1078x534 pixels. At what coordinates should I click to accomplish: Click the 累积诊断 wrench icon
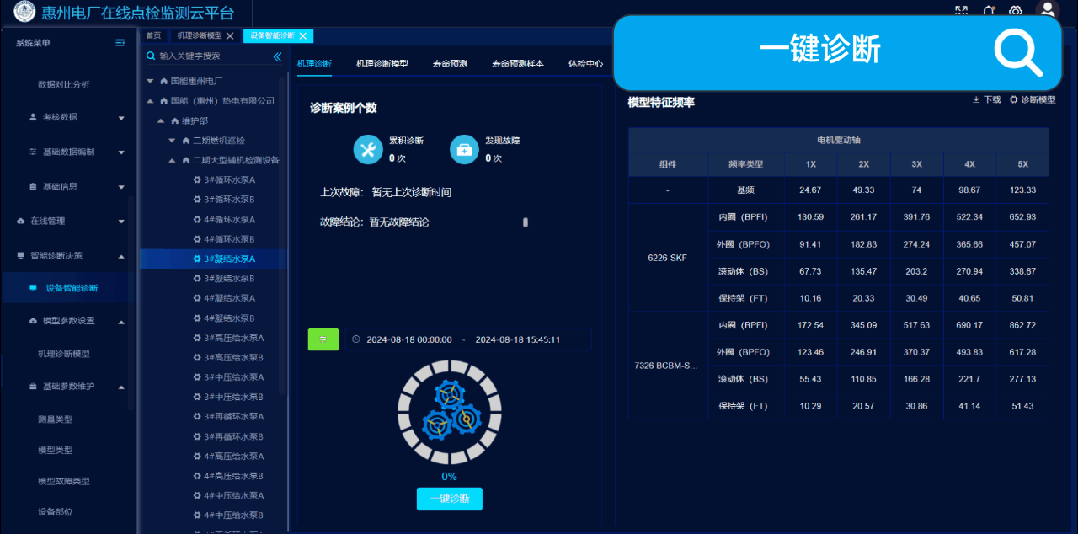tap(368, 149)
